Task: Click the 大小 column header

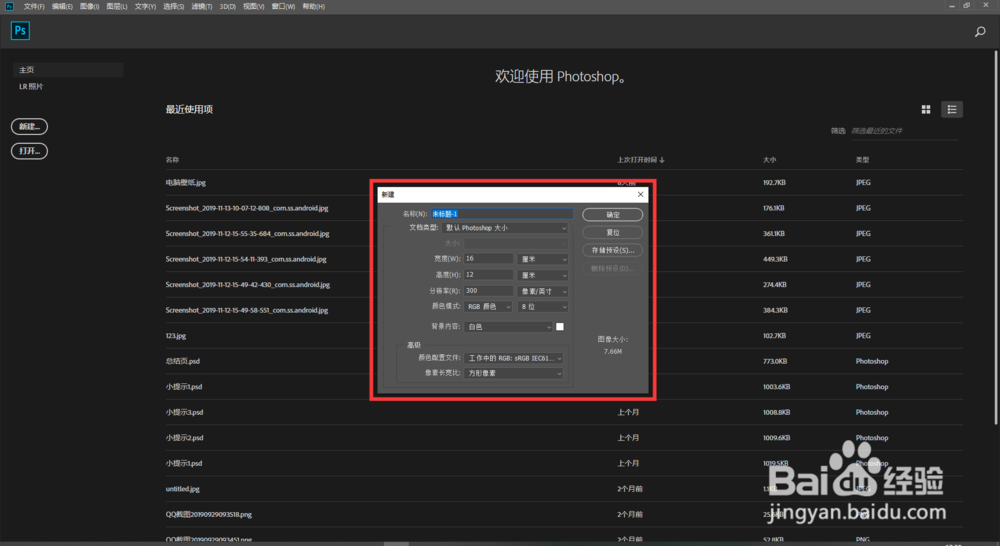Action: 769,160
